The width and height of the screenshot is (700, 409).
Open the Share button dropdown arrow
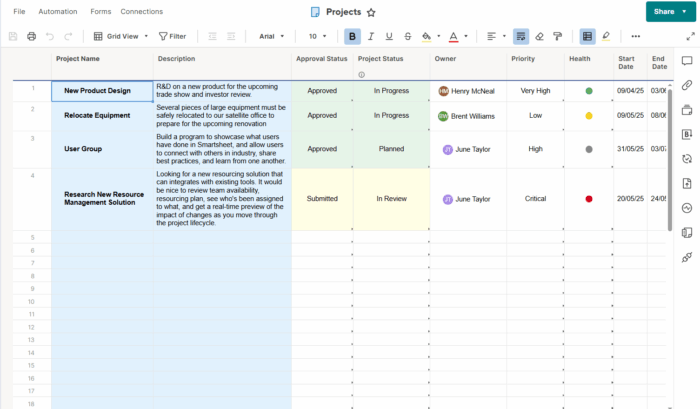pyautogui.click(x=684, y=12)
